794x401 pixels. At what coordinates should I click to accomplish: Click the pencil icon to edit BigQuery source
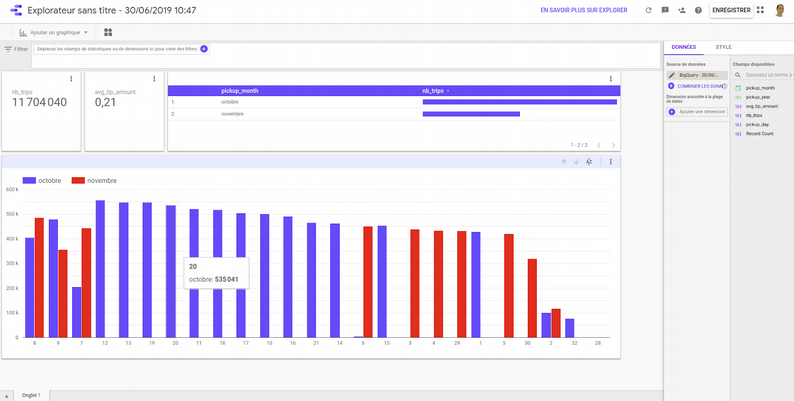tap(672, 75)
